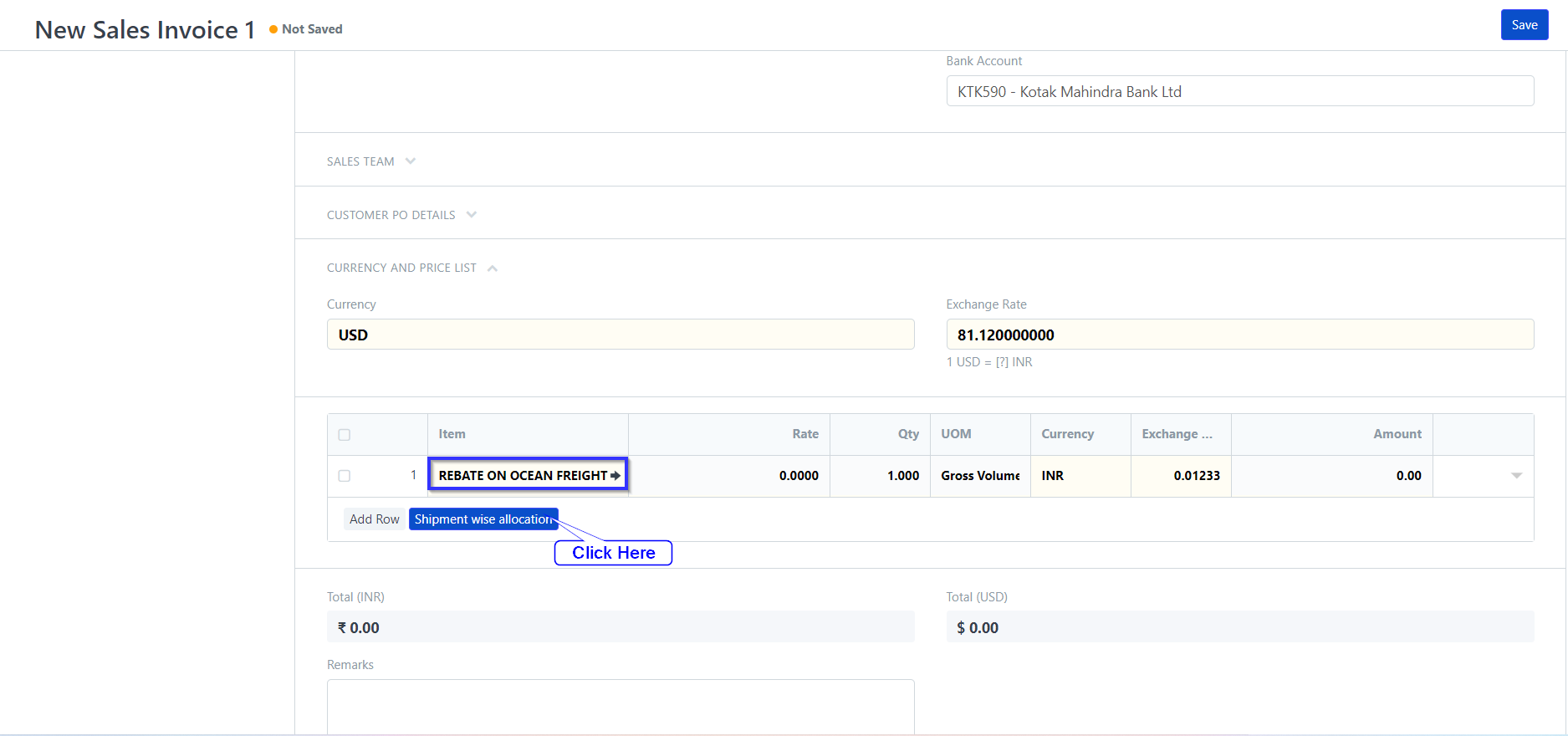The image size is (1568, 736).
Task: Click the Add Row button
Action: [x=374, y=519]
